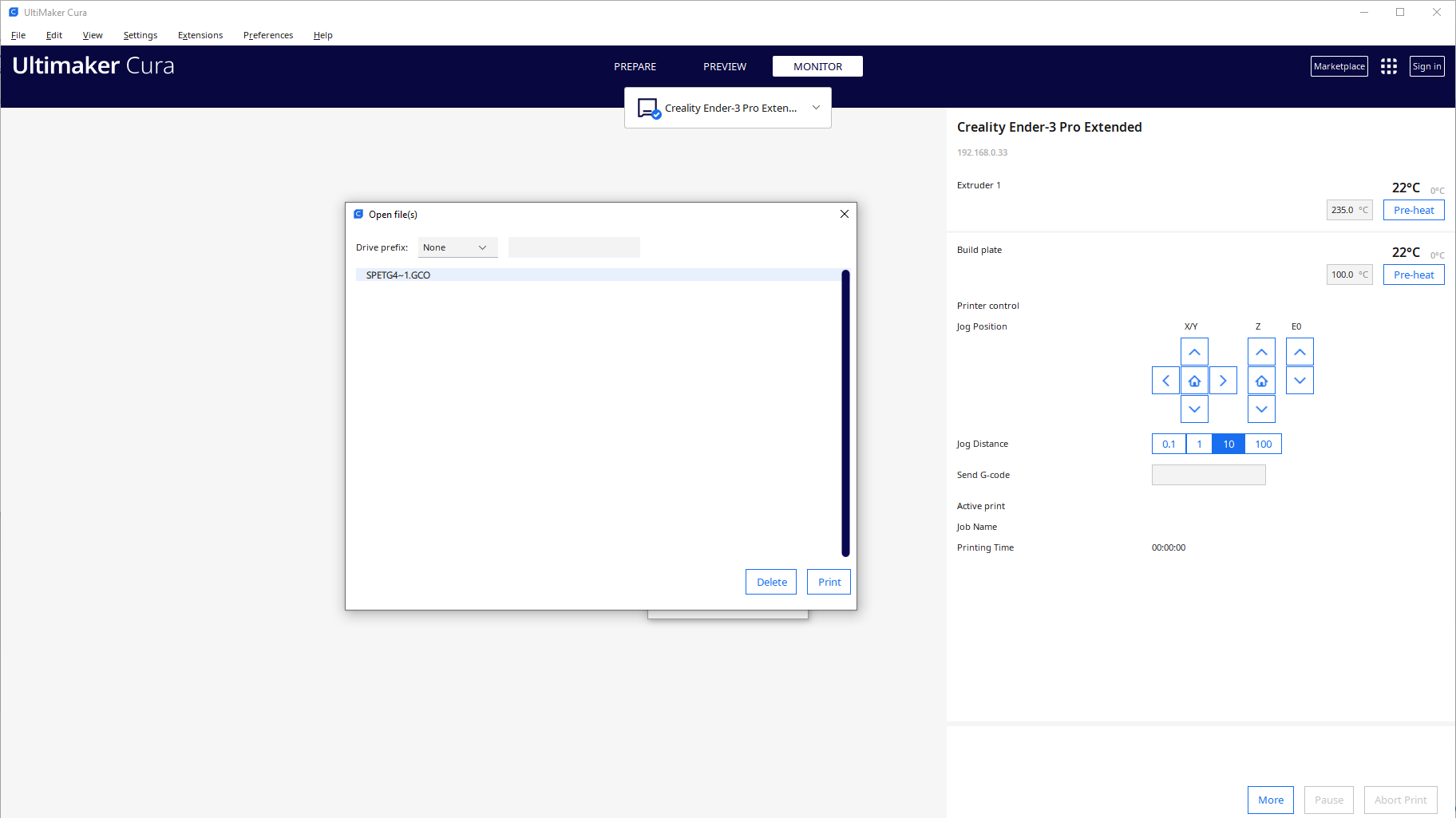Click Print in the file dialog

[829, 582]
